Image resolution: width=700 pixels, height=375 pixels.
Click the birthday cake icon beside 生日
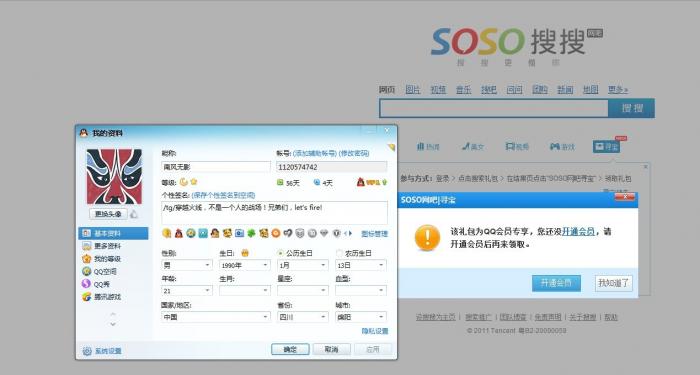point(245,253)
